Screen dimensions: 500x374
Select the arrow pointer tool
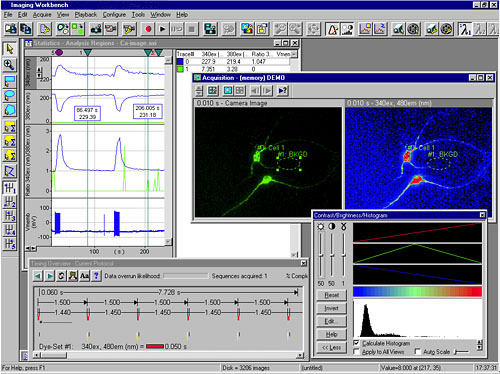click(10, 49)
